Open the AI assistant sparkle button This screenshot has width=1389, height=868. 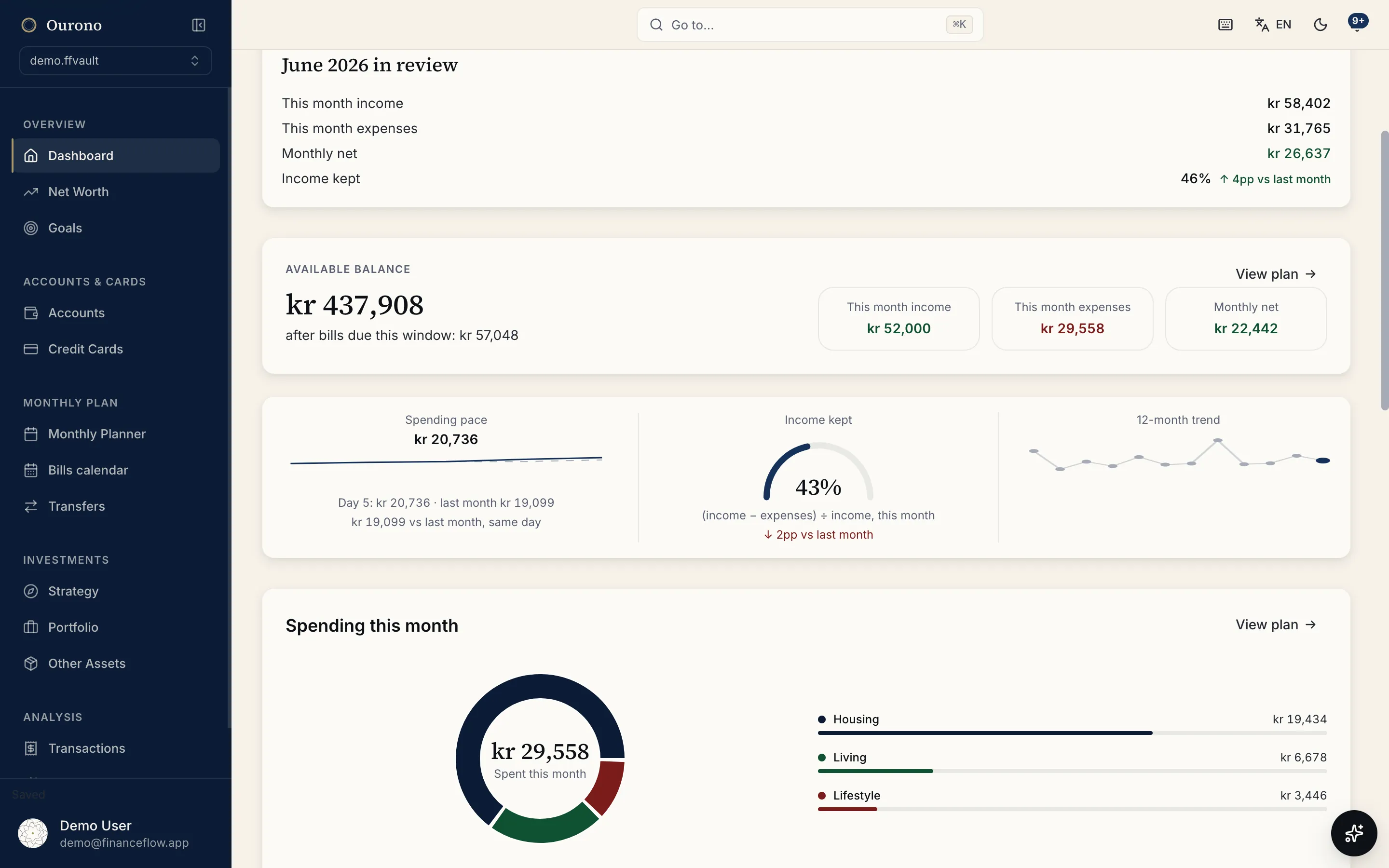point(1353,833)
